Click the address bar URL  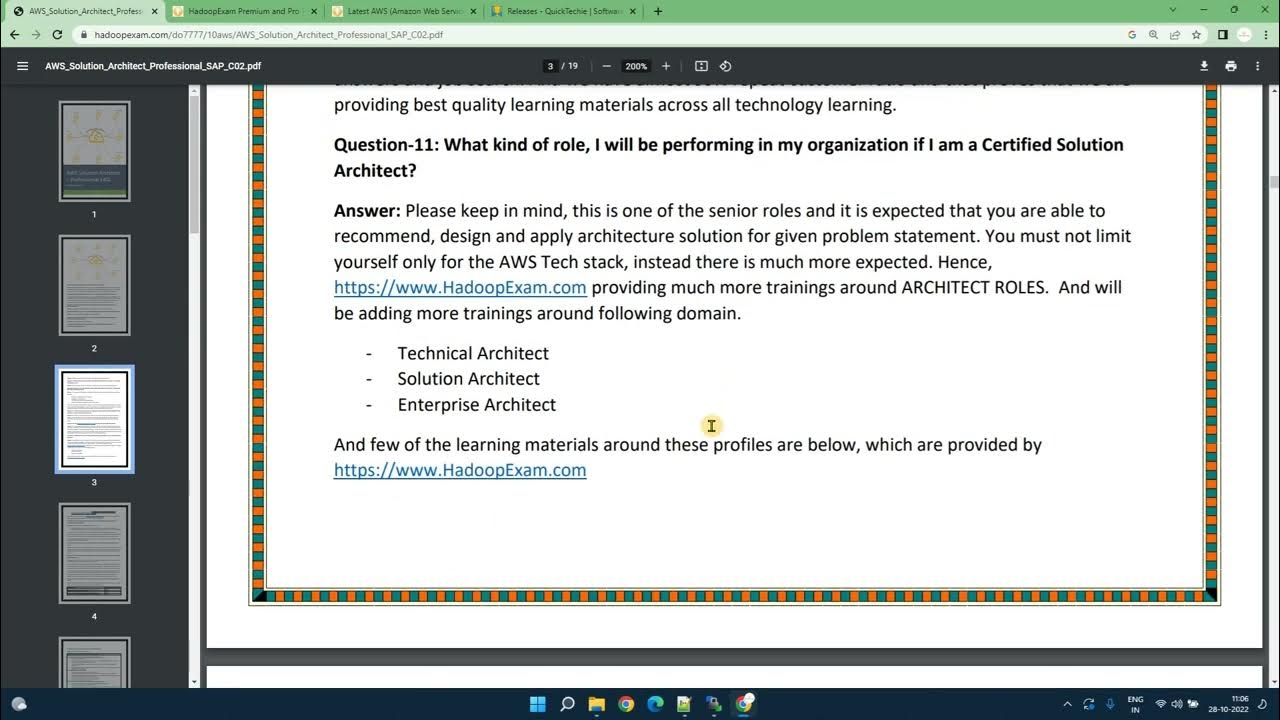[269, 34]
